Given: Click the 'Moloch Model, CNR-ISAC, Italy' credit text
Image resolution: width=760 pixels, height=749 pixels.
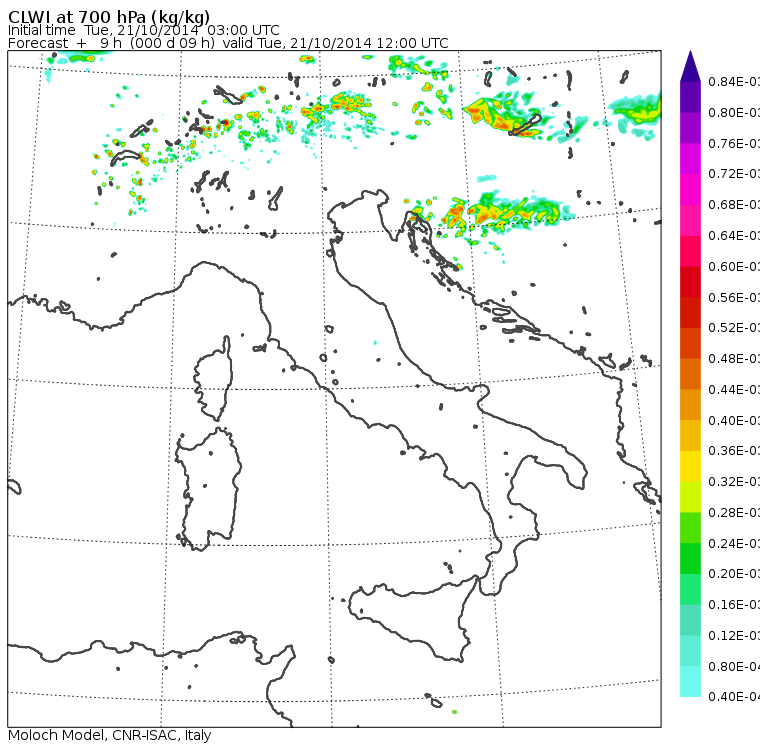Looking at the screenshot, I should [110, 735].
